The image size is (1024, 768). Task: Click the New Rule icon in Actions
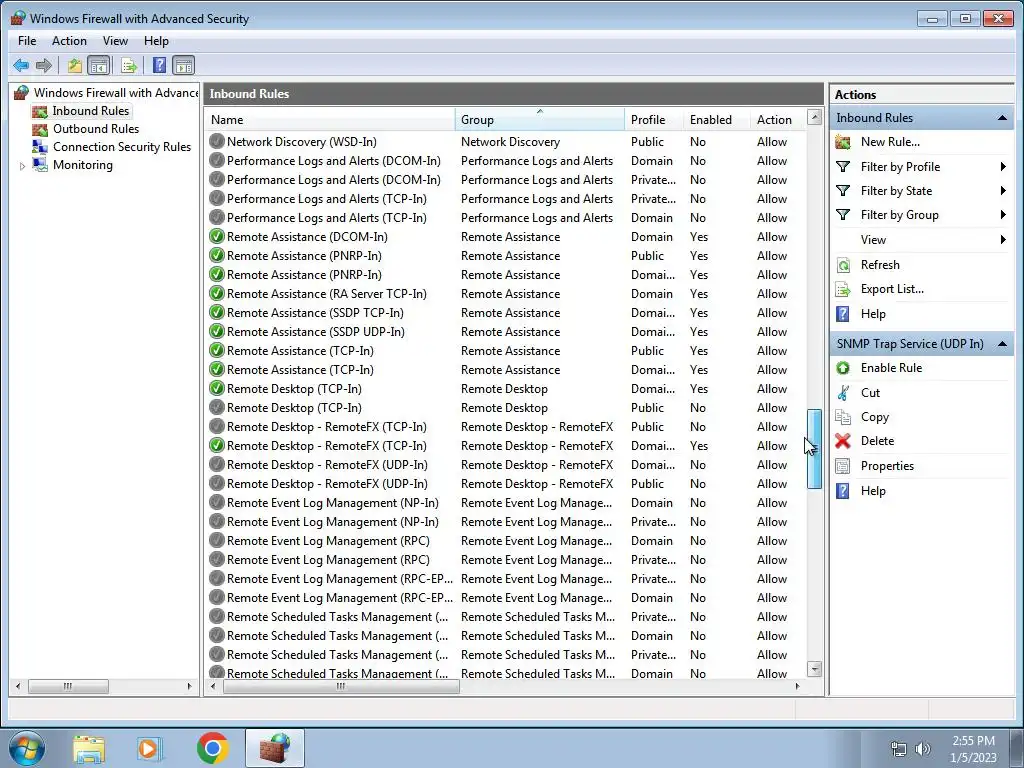pos(843,142)
